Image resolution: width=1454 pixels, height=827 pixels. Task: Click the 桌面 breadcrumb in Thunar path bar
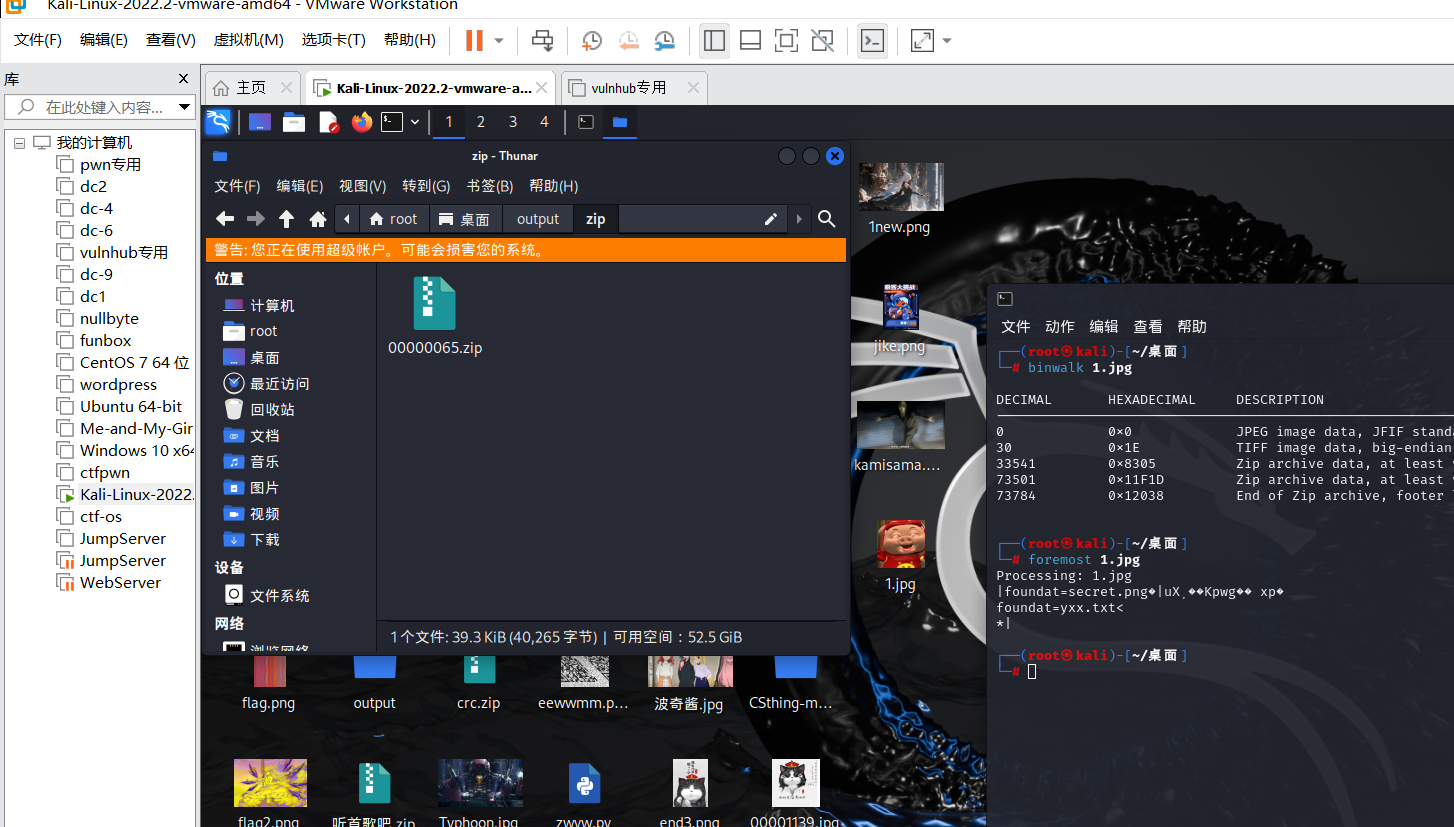tap(465, 219)
